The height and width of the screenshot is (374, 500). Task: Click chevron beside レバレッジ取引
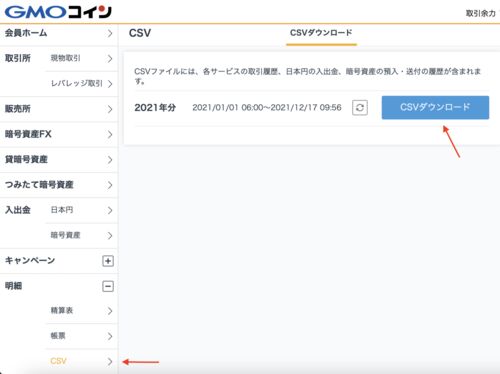(110, 84)
